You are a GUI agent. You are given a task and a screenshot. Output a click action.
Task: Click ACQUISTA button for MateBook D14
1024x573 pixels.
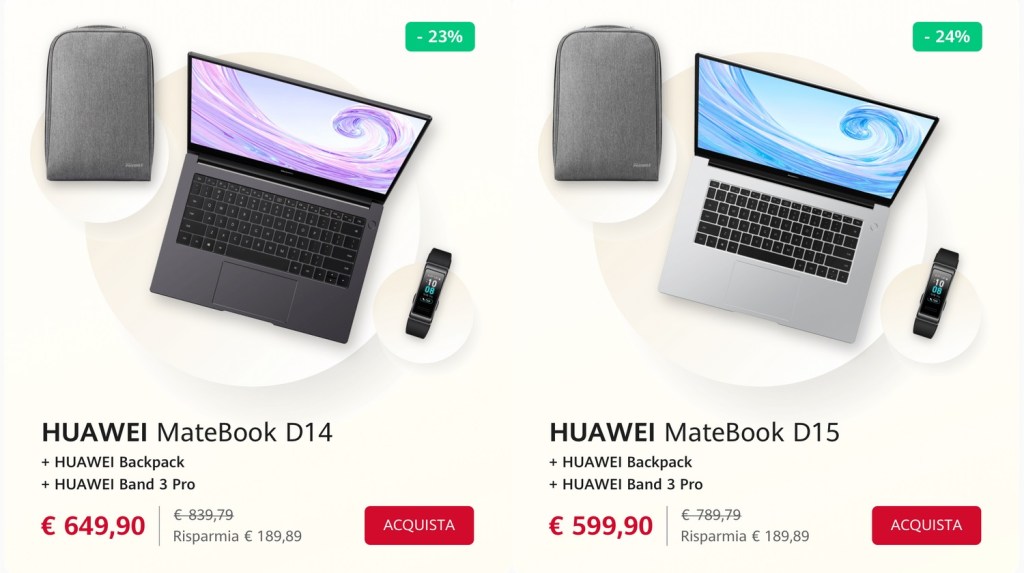(x=419, y=525)
